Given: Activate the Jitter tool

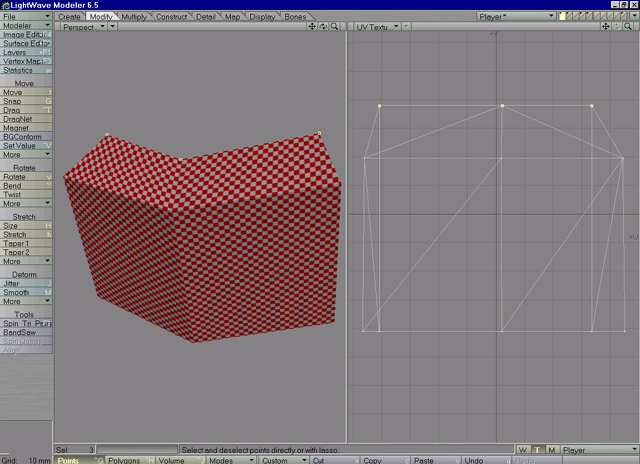Looking at the screenshot, I should (x=26, y=283).
